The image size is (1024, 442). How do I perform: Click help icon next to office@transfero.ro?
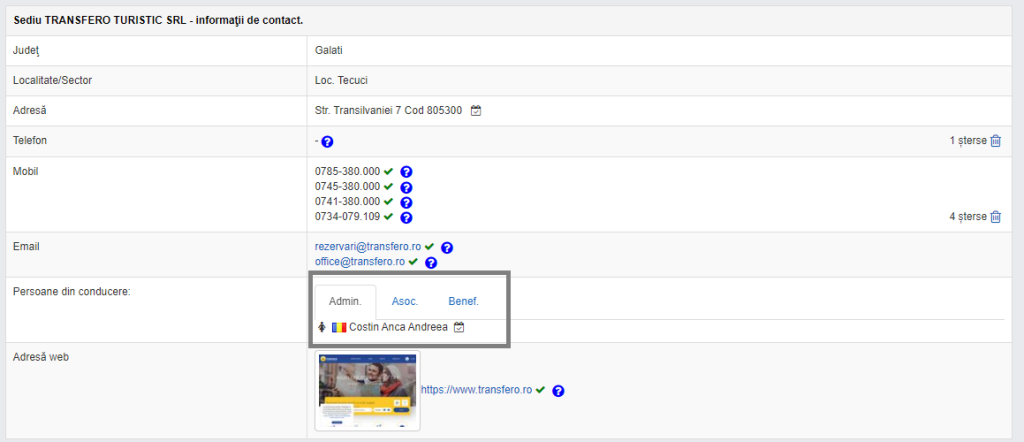(x=431, y=263)
